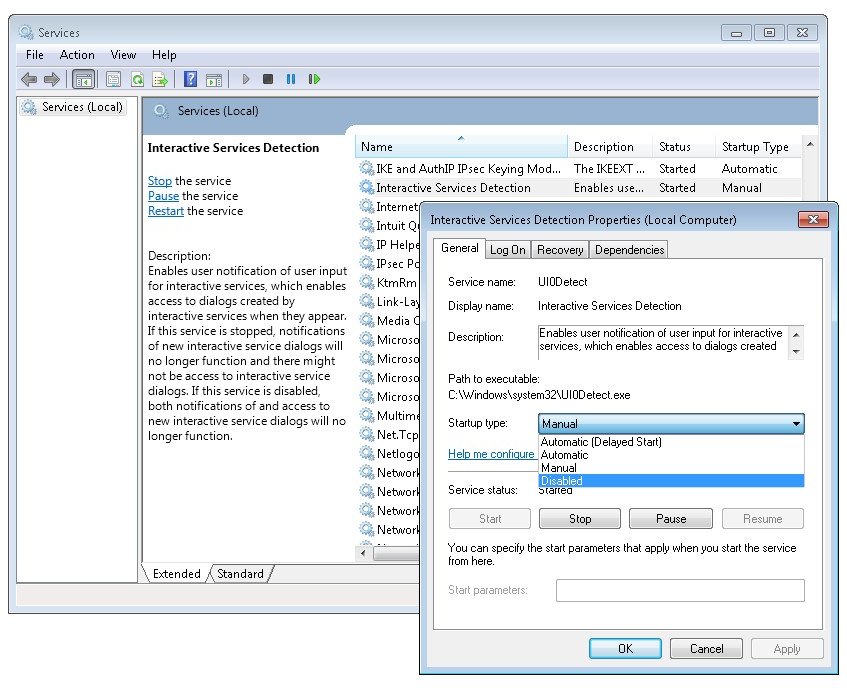Open the Action menu

point(77,55)
